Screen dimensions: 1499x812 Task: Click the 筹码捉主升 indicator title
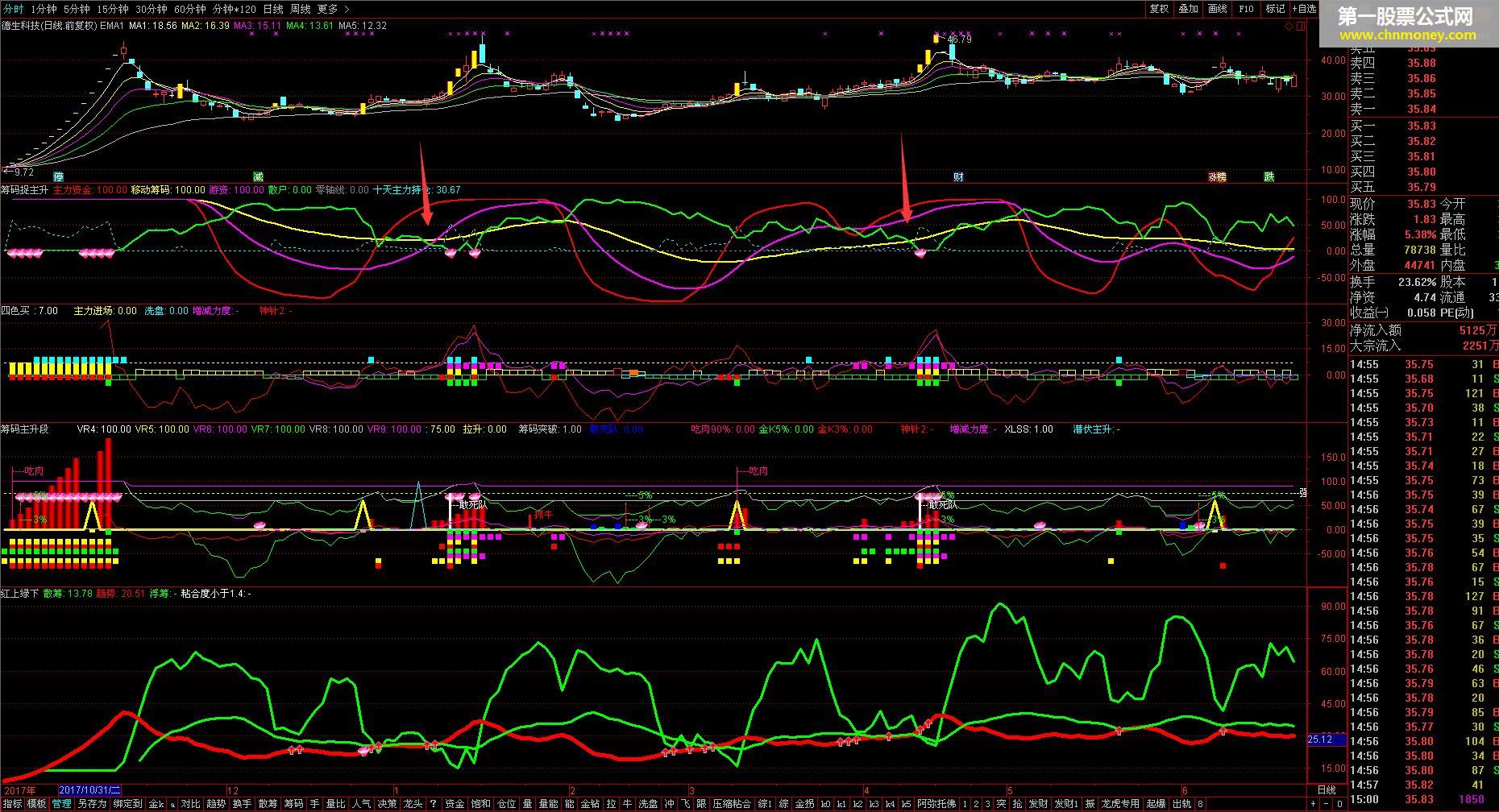coord(25,190)
